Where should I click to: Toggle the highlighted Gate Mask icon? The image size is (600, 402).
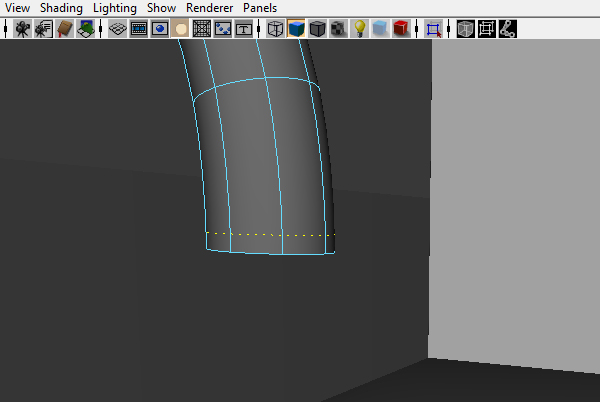(x=180, y=29)
